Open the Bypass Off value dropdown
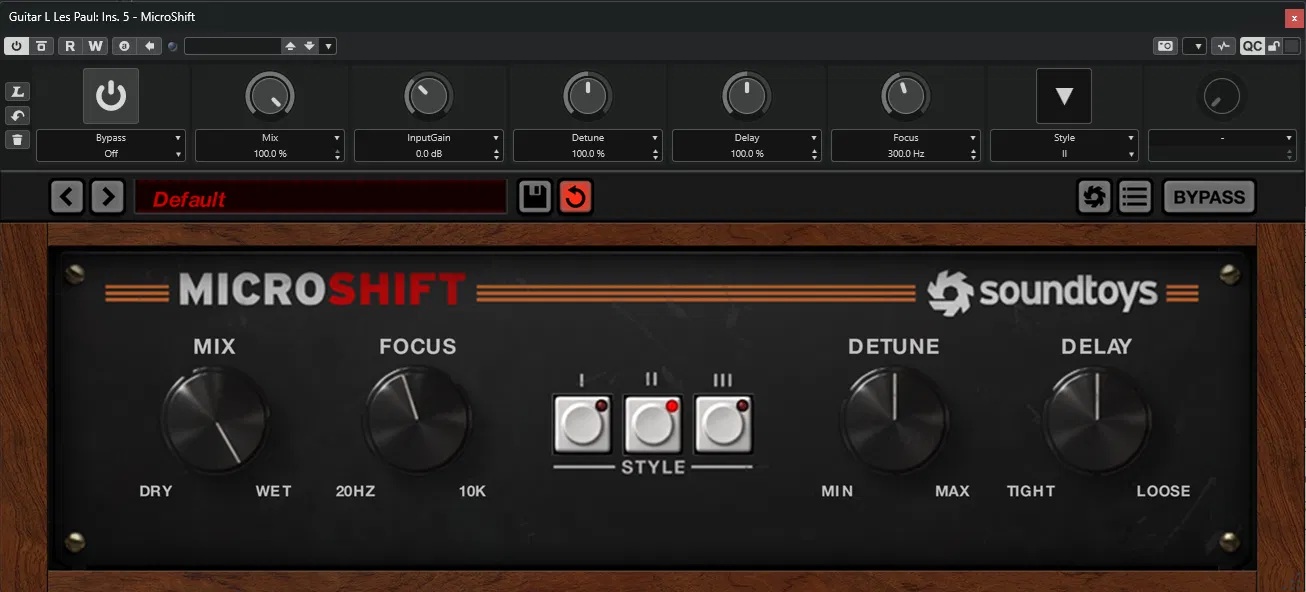 (x=111, y=154)
